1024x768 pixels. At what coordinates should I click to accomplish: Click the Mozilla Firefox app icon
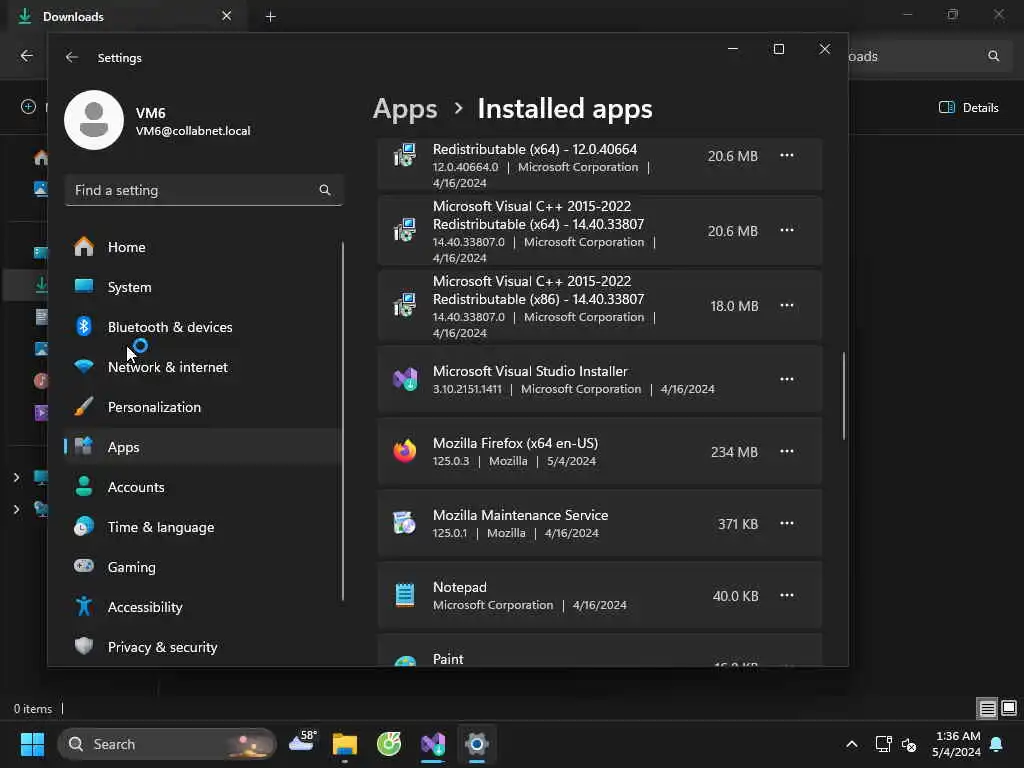pyautogui.click(x=405, y=451)
